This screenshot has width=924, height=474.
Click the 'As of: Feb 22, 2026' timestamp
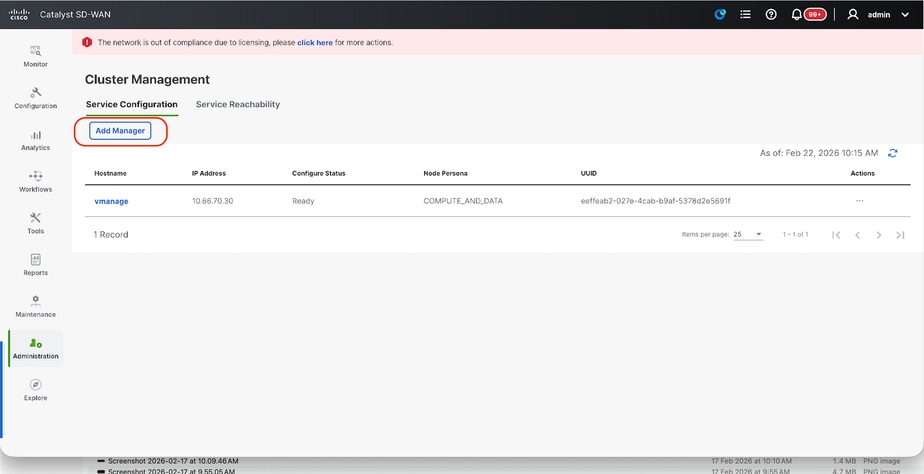819,153
